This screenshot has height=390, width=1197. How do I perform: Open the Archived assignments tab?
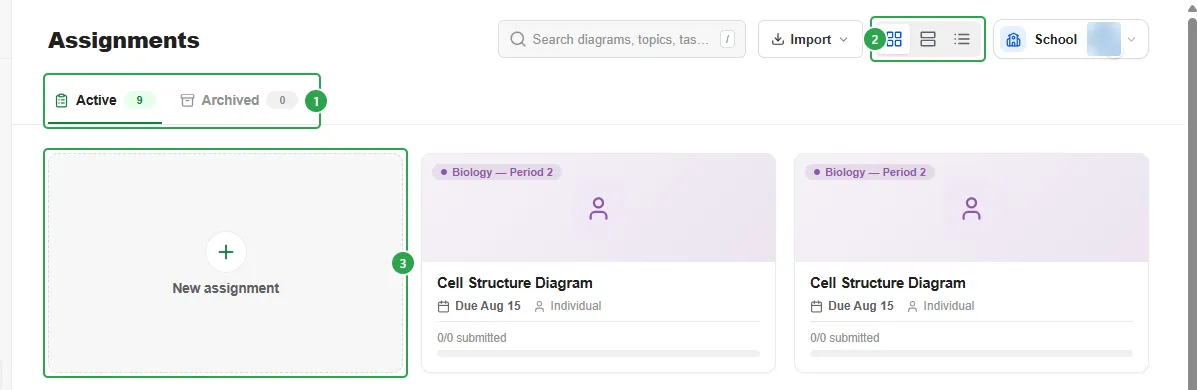[x=238, y=100]
